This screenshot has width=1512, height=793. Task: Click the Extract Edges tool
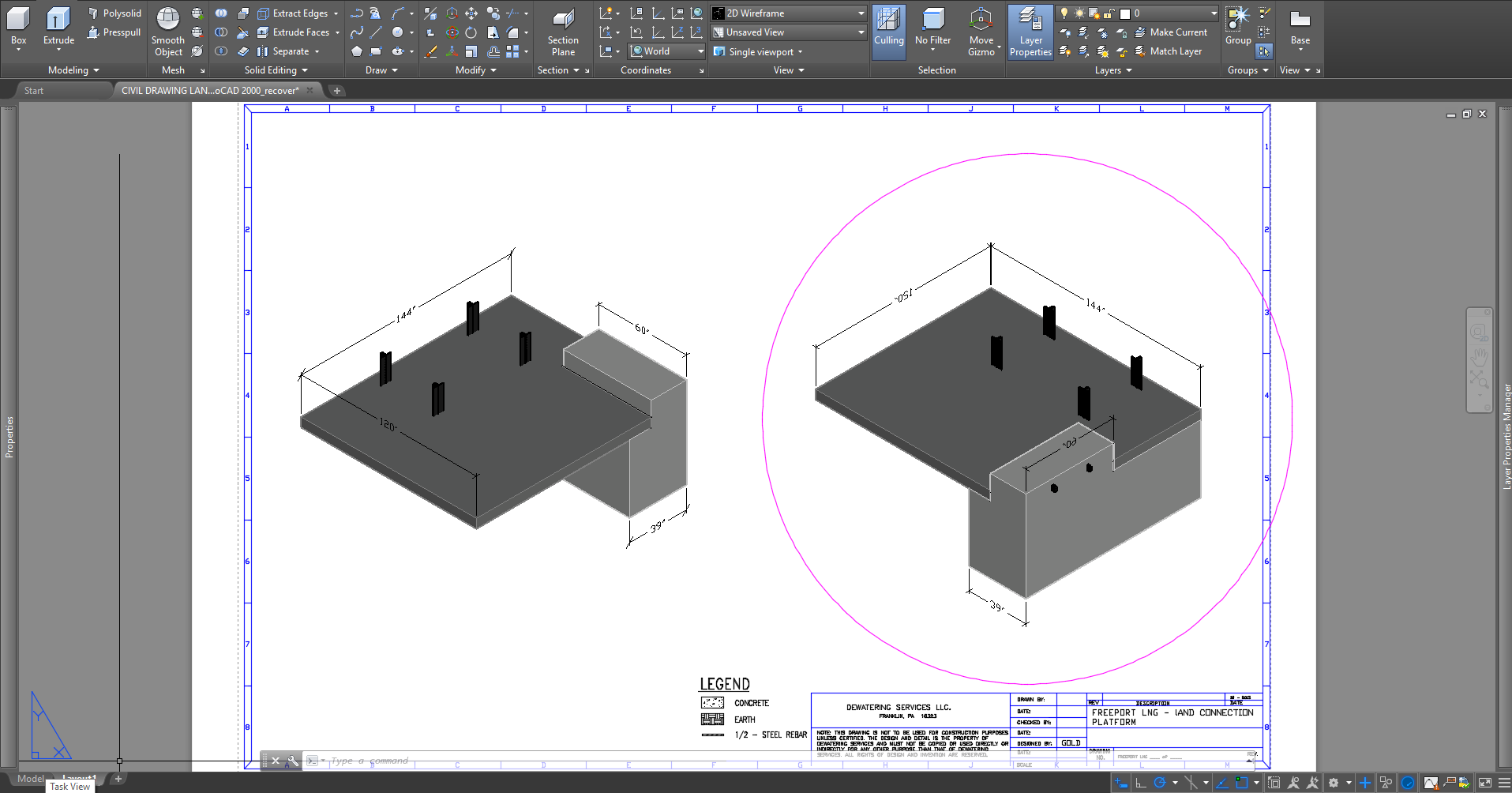pos(296,13)
